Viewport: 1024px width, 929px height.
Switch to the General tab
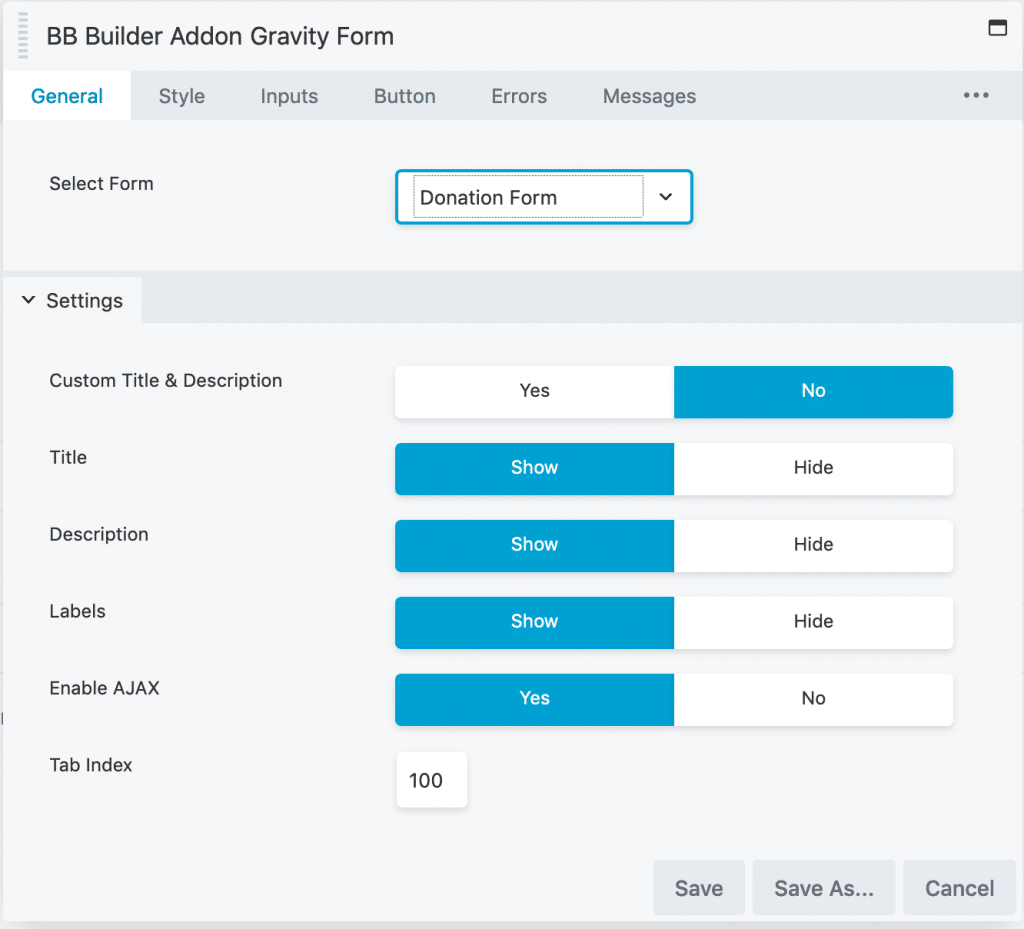(x=67, y=96)
